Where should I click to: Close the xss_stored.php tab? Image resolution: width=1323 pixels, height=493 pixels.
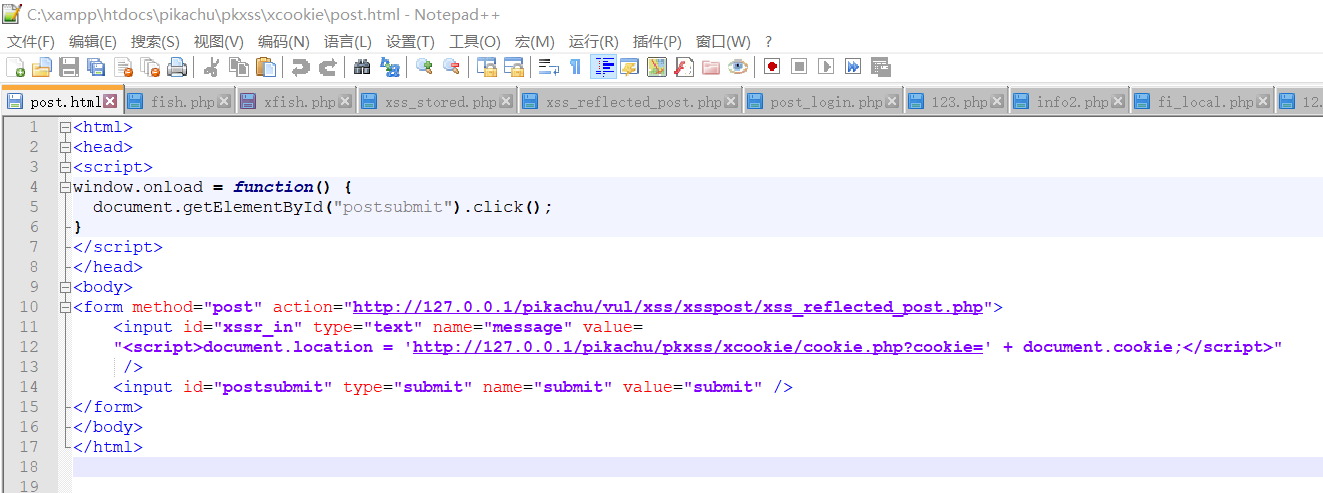pos(506,102)
